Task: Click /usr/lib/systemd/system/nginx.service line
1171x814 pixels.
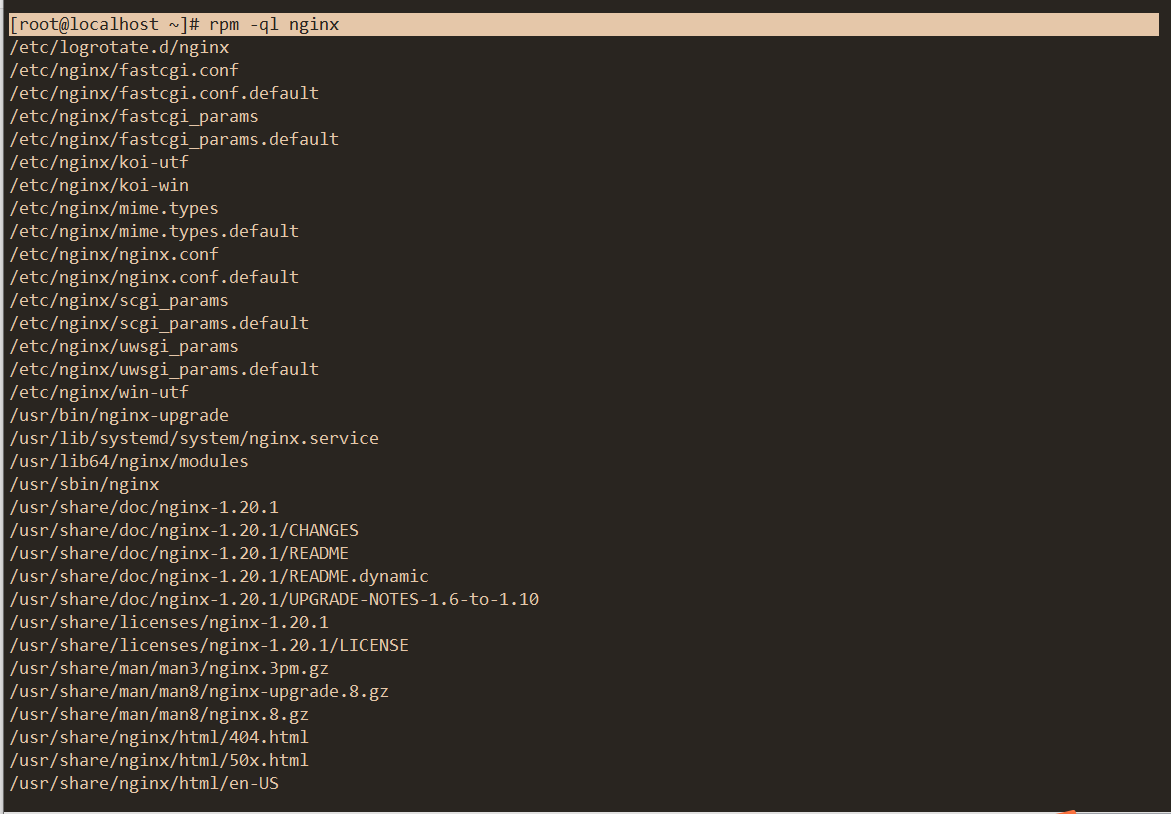Action: [194, 438]
